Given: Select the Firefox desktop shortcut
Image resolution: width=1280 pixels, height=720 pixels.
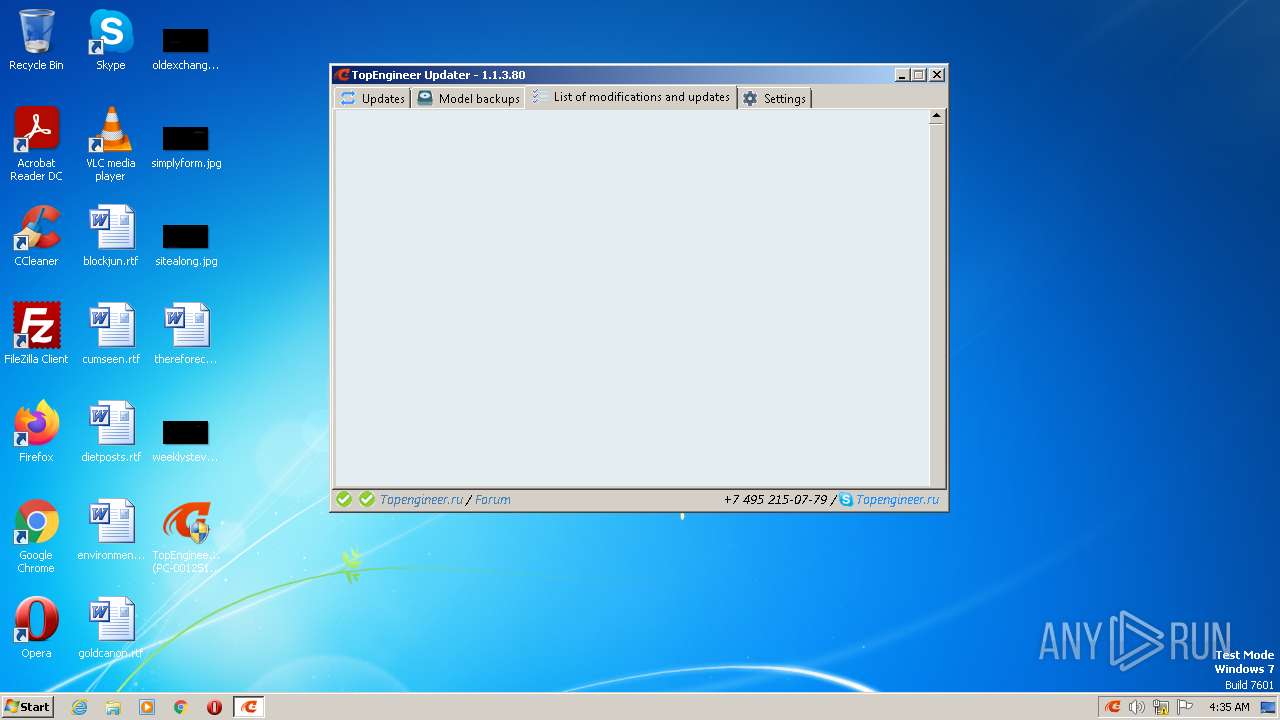Looking at the screenshot, I should click(36, 432).
